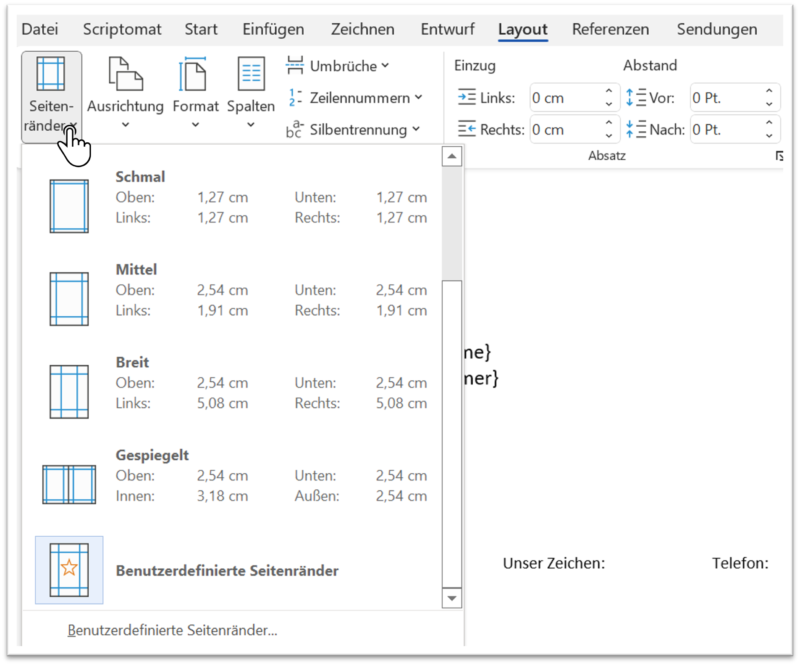The height and width of the screenshot is (665, 800).
Task: Expand the Format dropdown chevron
Action: (x=195, y=125)
